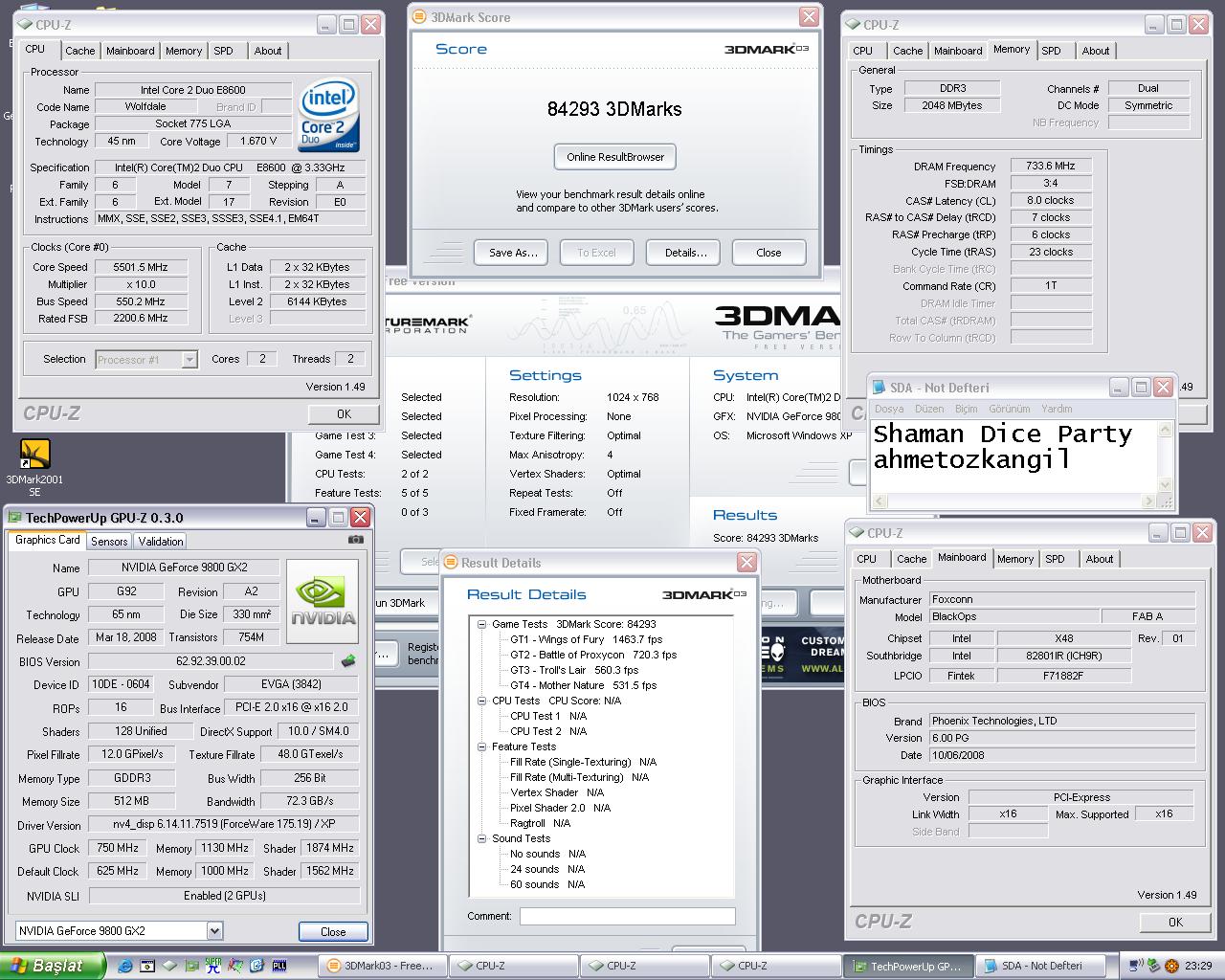Click the 3DMark Score window title icon
Screen dimensions: 1225x980
tap(421, 17)
